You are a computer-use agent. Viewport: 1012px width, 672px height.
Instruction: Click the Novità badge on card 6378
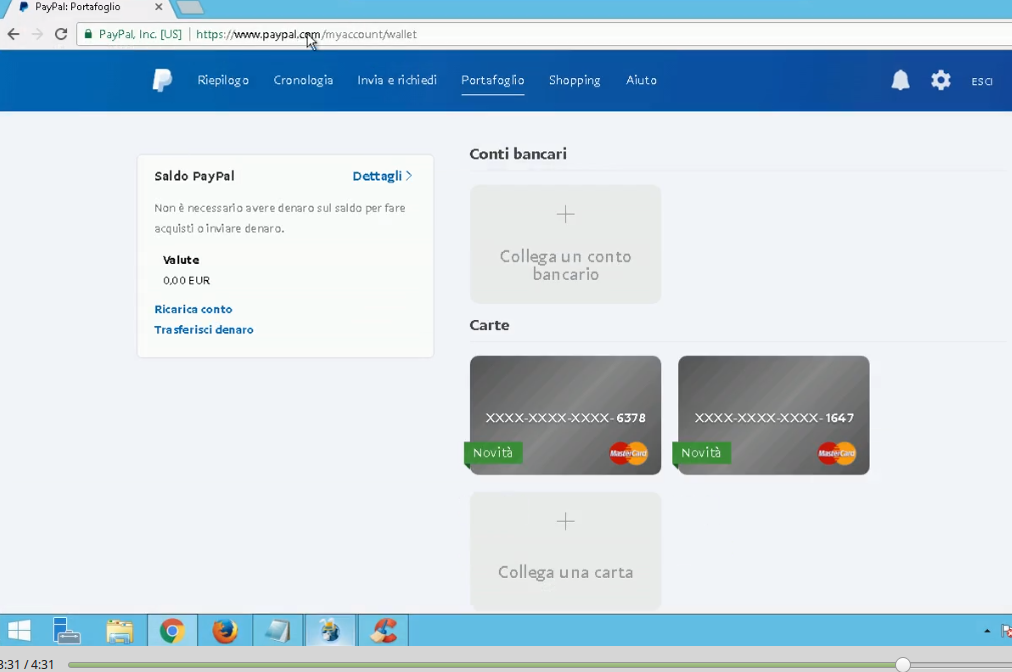click(493, 453)
